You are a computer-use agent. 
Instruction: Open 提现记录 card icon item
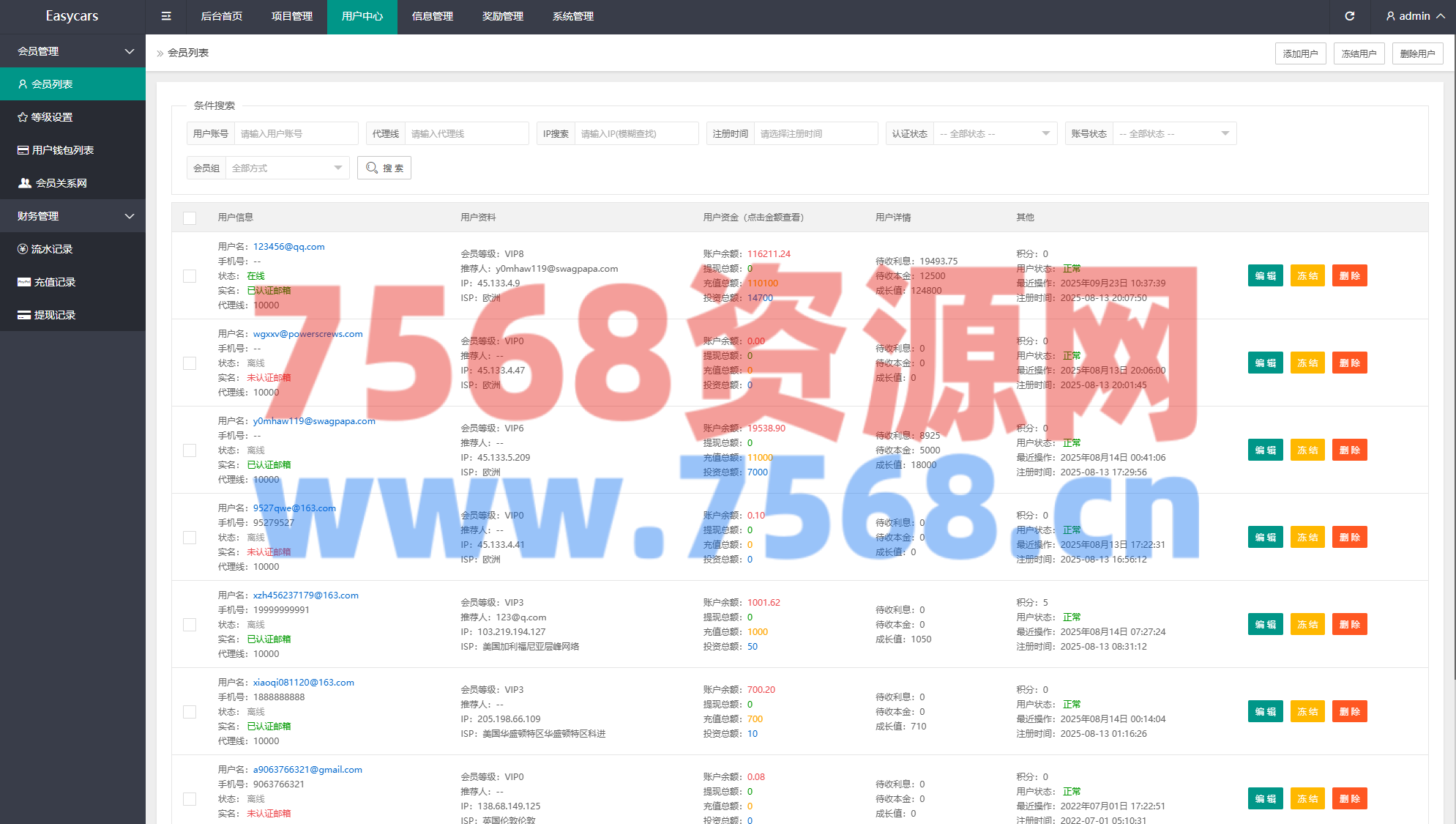pos(54,315)
